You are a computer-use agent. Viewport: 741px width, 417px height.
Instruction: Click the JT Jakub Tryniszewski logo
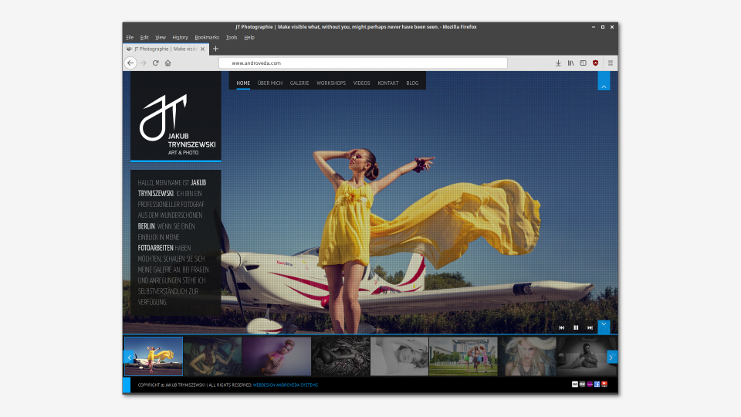click(176, 116)
